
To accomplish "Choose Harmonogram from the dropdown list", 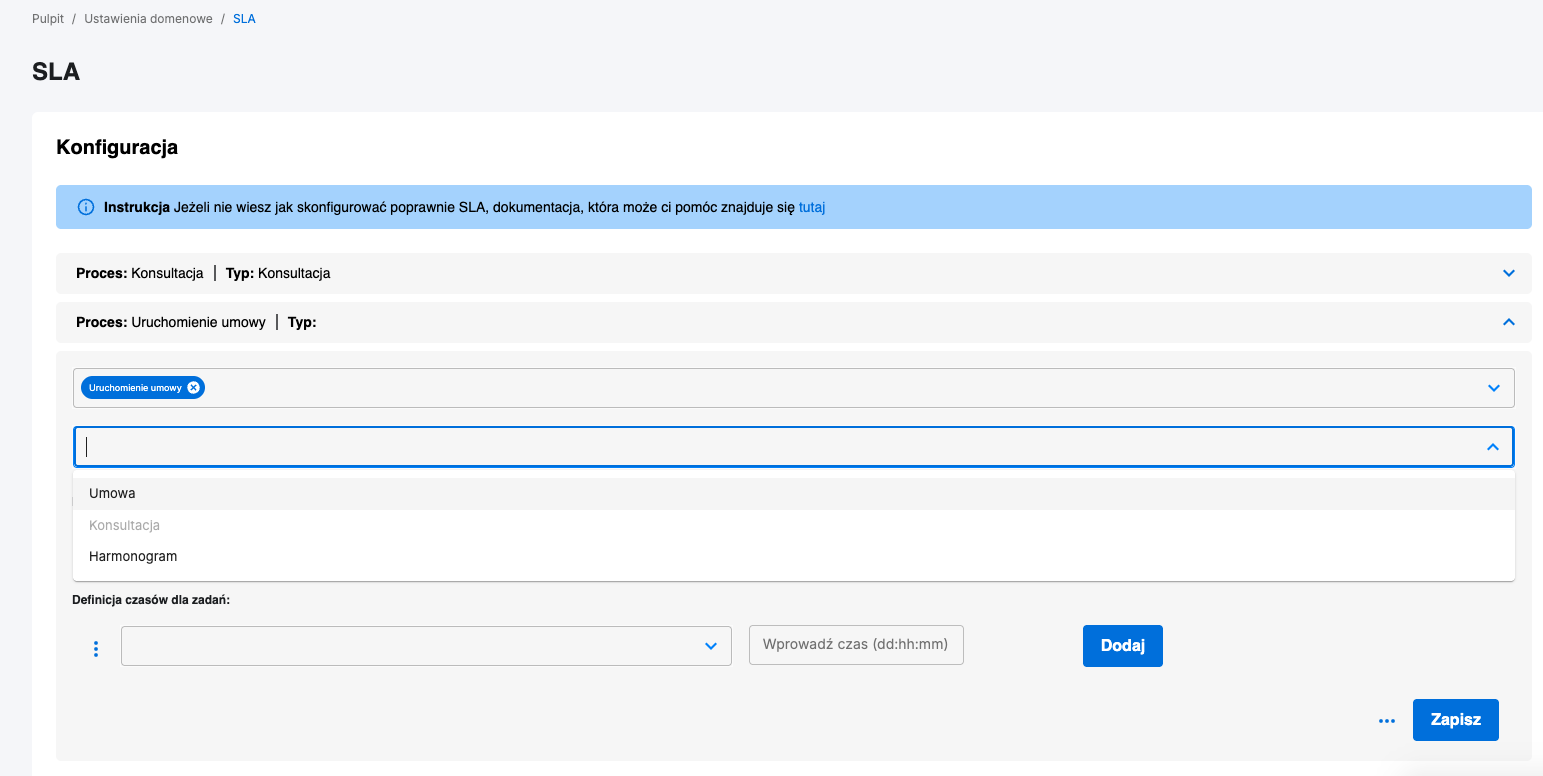I will [133, 556].
